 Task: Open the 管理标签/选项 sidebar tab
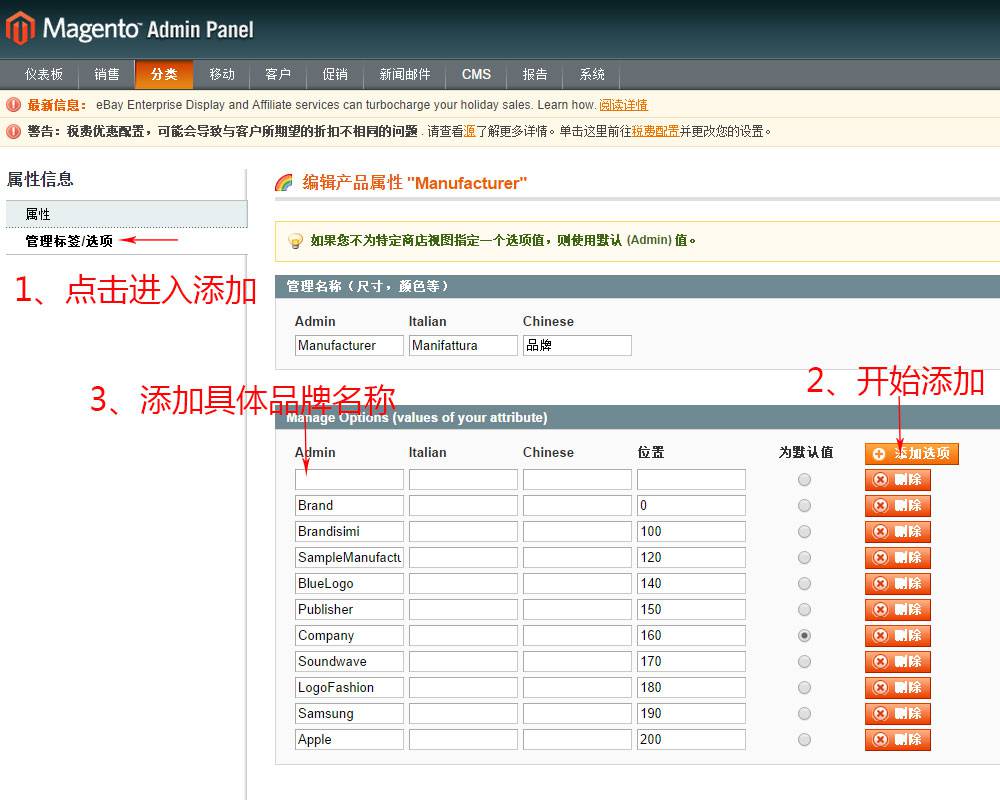(x=70, y=241)
